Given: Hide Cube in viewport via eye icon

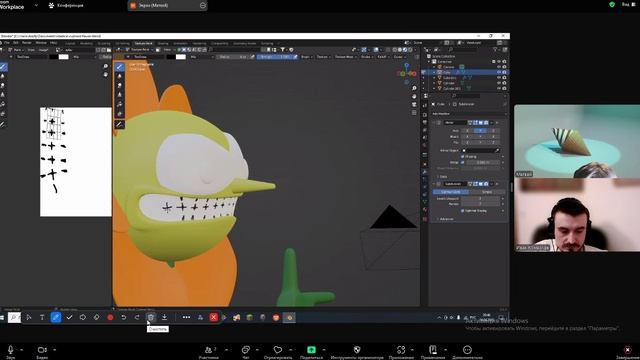Looking at the screenshot, I should click(x=499, y=72).
